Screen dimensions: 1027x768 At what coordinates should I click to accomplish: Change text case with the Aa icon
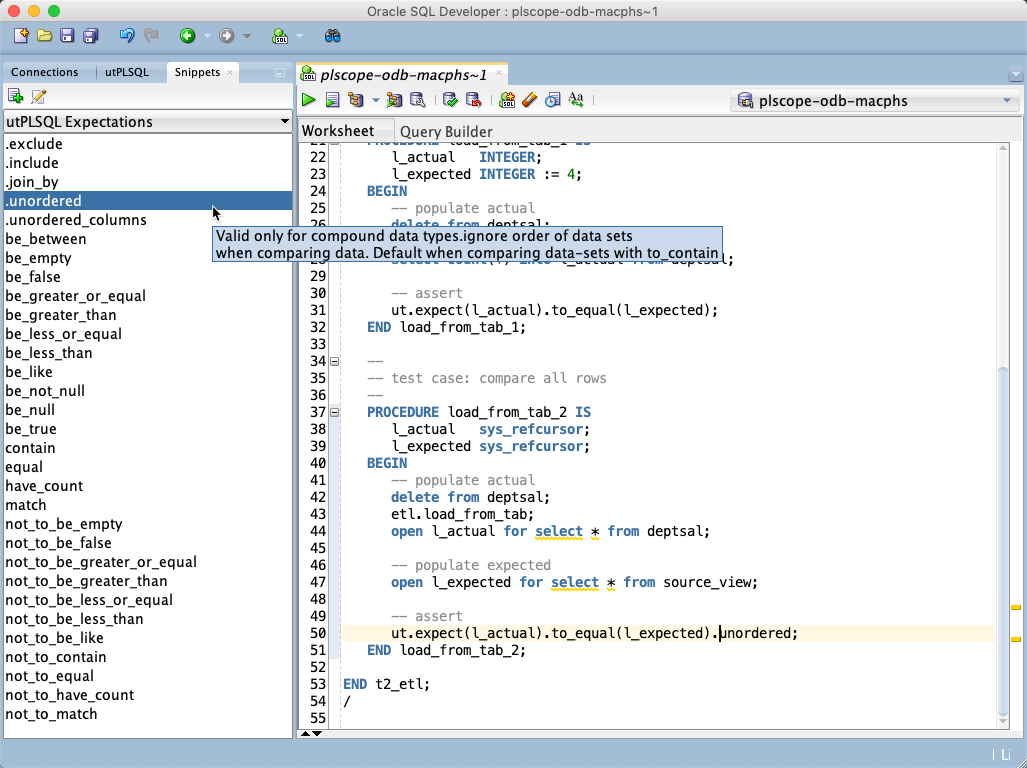(x=576, y=99)
